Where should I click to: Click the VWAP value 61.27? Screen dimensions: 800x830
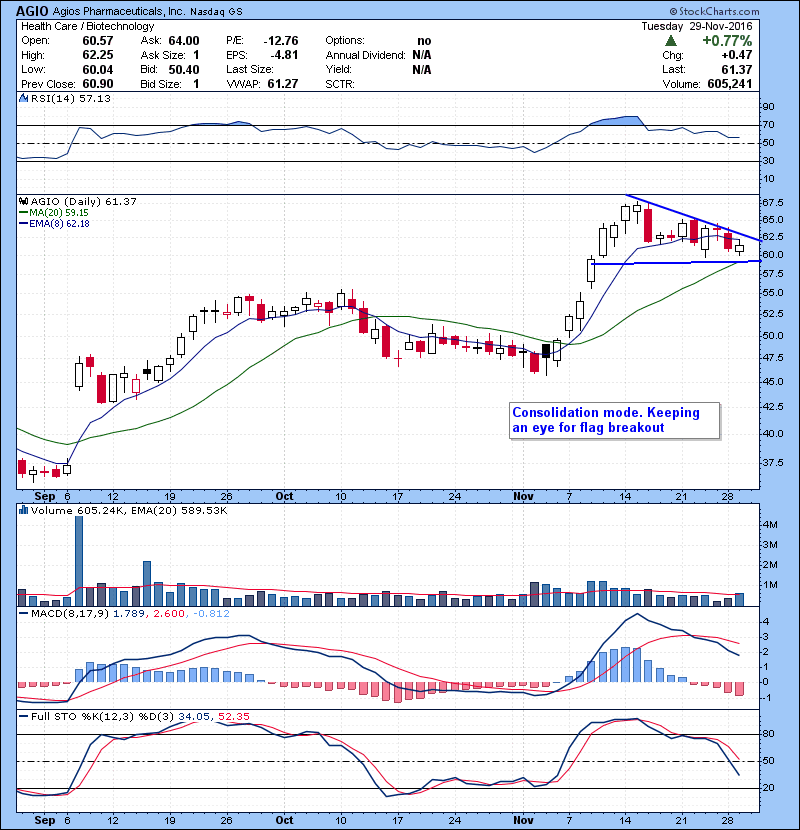tap(283, 84)
